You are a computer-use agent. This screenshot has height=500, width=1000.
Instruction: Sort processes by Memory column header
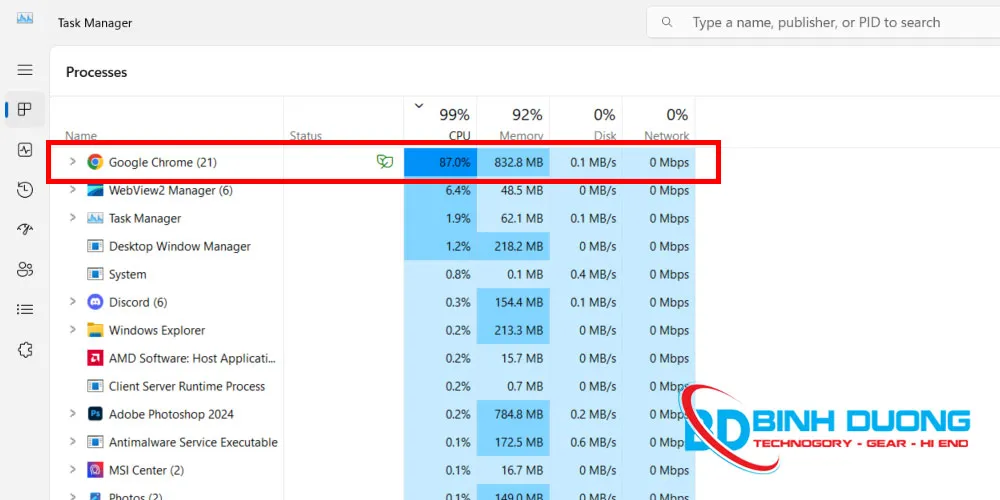pyautogui.click(x=513, y=122)
